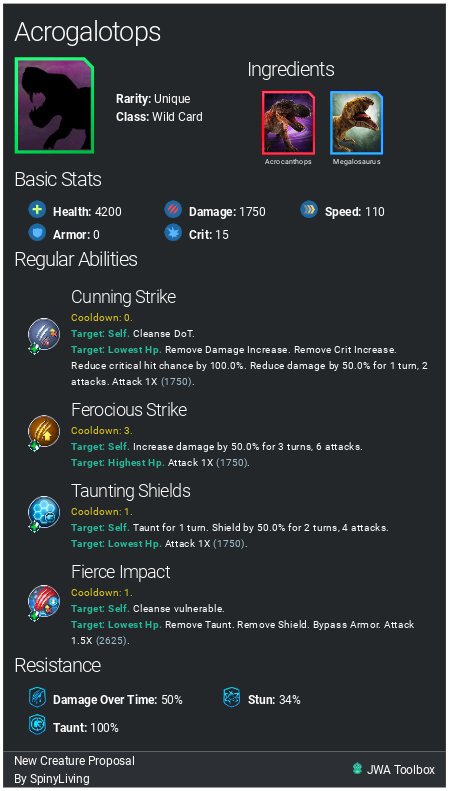Click the Damage stat icon

click(173, 210)
